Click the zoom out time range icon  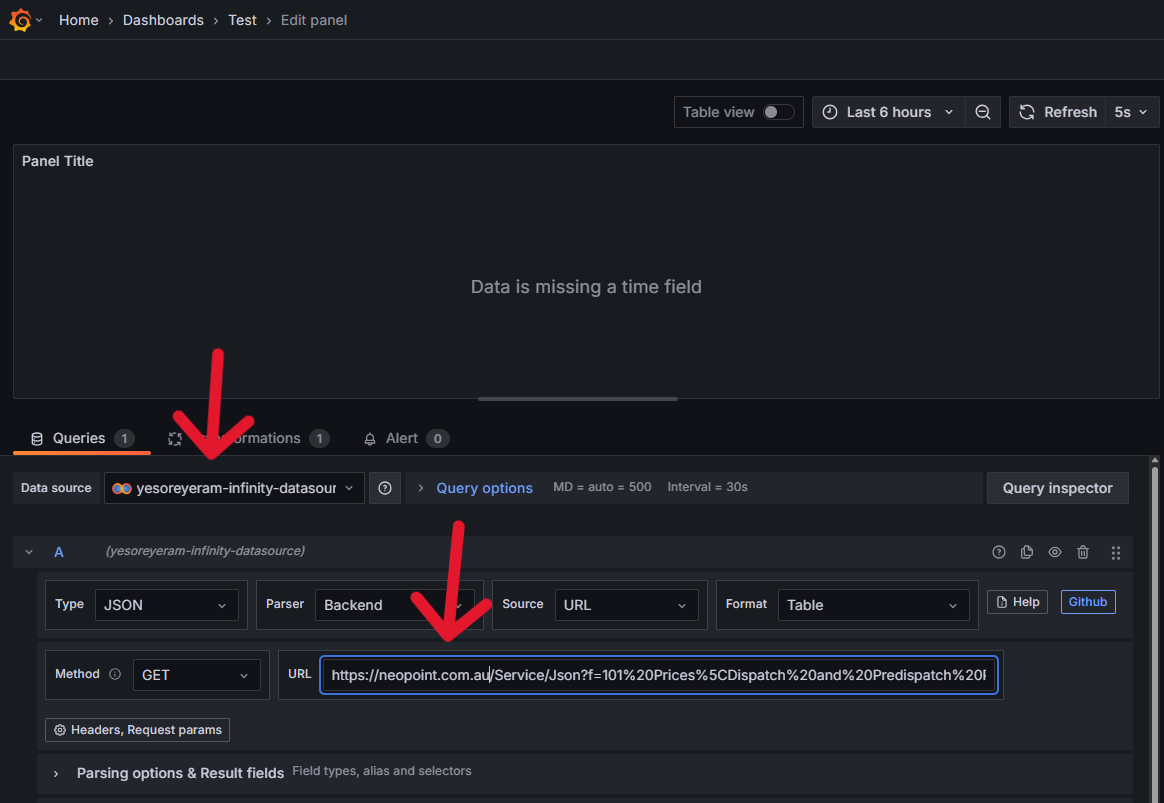pyautogui.click(x=983, y=112)
